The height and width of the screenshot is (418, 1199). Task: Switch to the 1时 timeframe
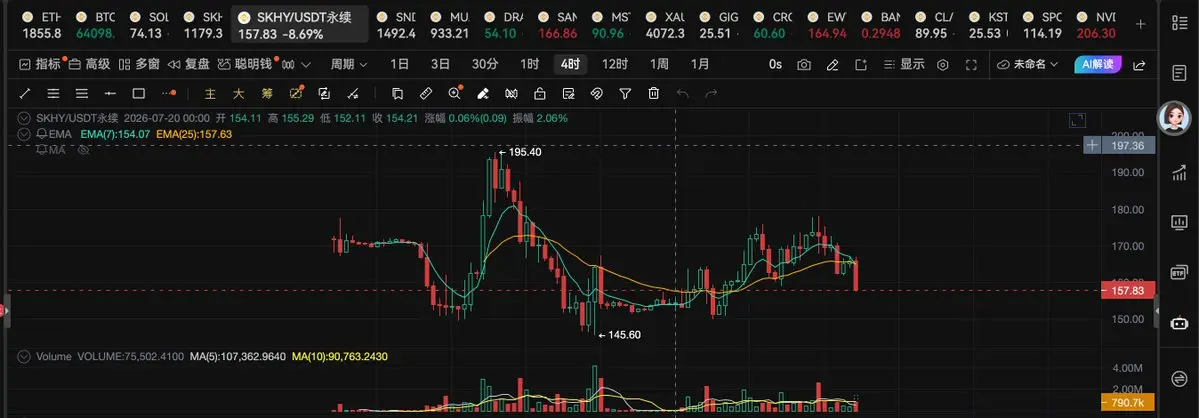click(x=529, y=64)
